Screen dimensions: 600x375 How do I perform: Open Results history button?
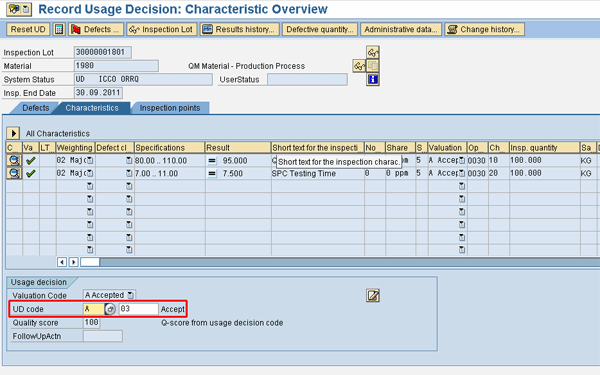point(240,29)
